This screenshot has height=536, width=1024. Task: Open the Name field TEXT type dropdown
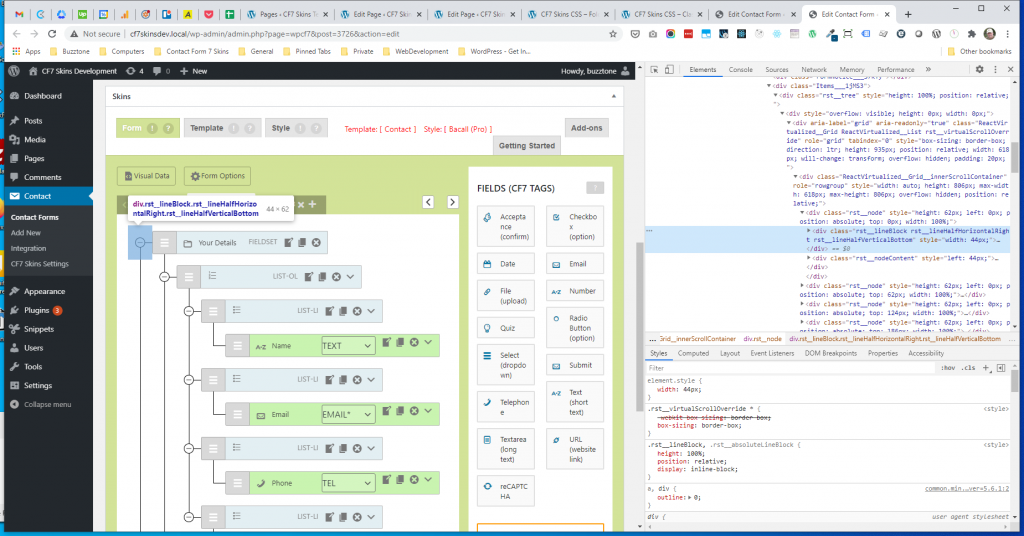click(347, 345)
